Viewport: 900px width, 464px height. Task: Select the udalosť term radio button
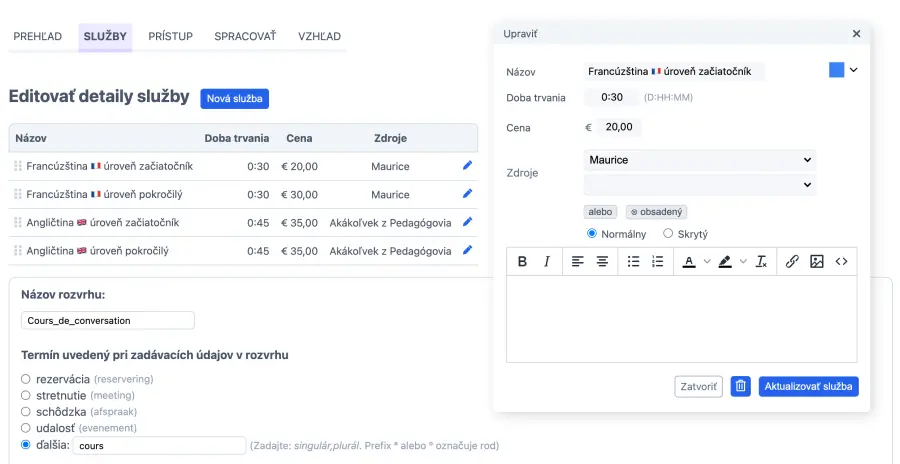[26, 428]
